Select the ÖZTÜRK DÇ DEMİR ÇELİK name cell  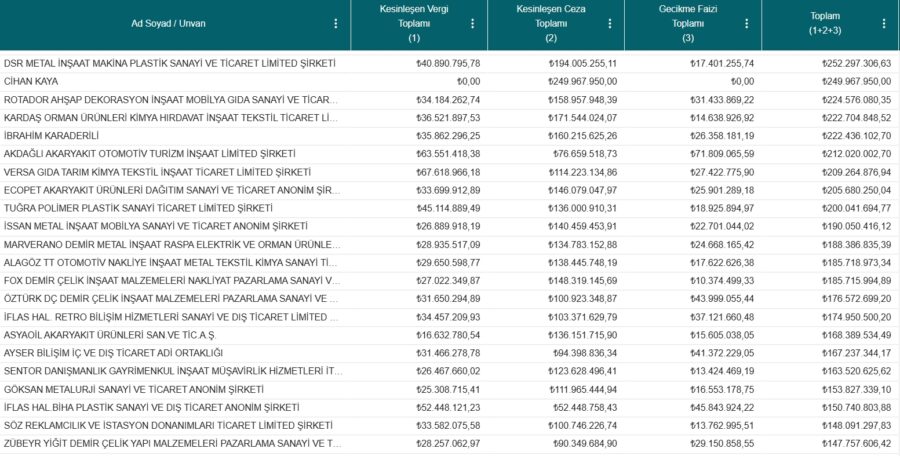coord(170,299)
